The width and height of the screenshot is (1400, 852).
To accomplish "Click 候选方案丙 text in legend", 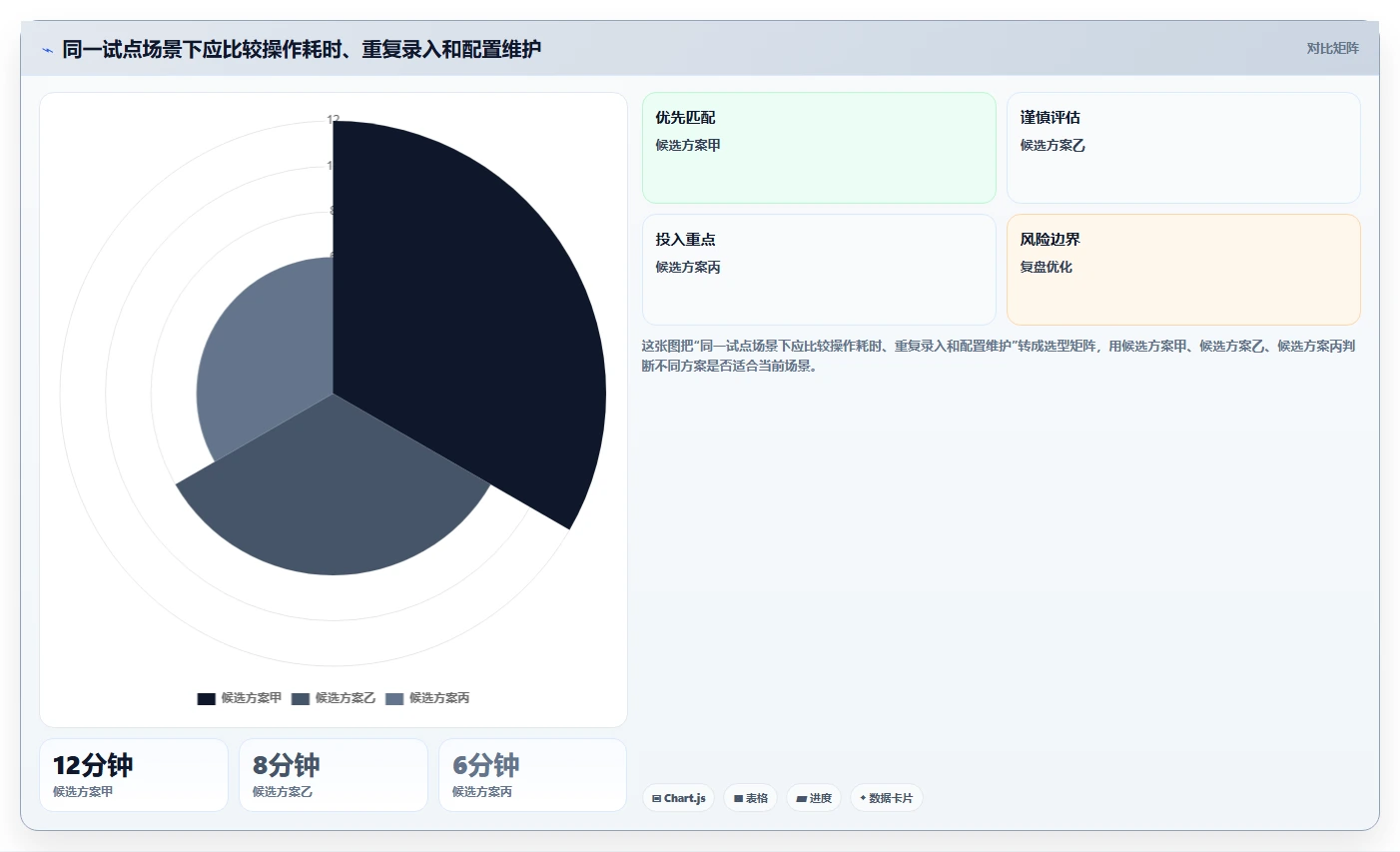I will coord(439,698).
